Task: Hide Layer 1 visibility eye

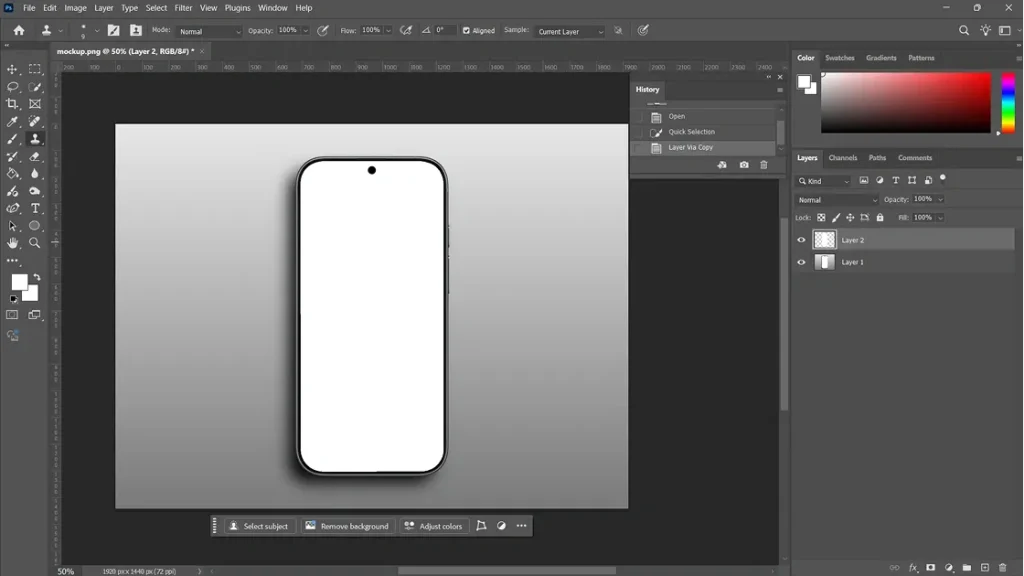Action: tap(801, 262)
